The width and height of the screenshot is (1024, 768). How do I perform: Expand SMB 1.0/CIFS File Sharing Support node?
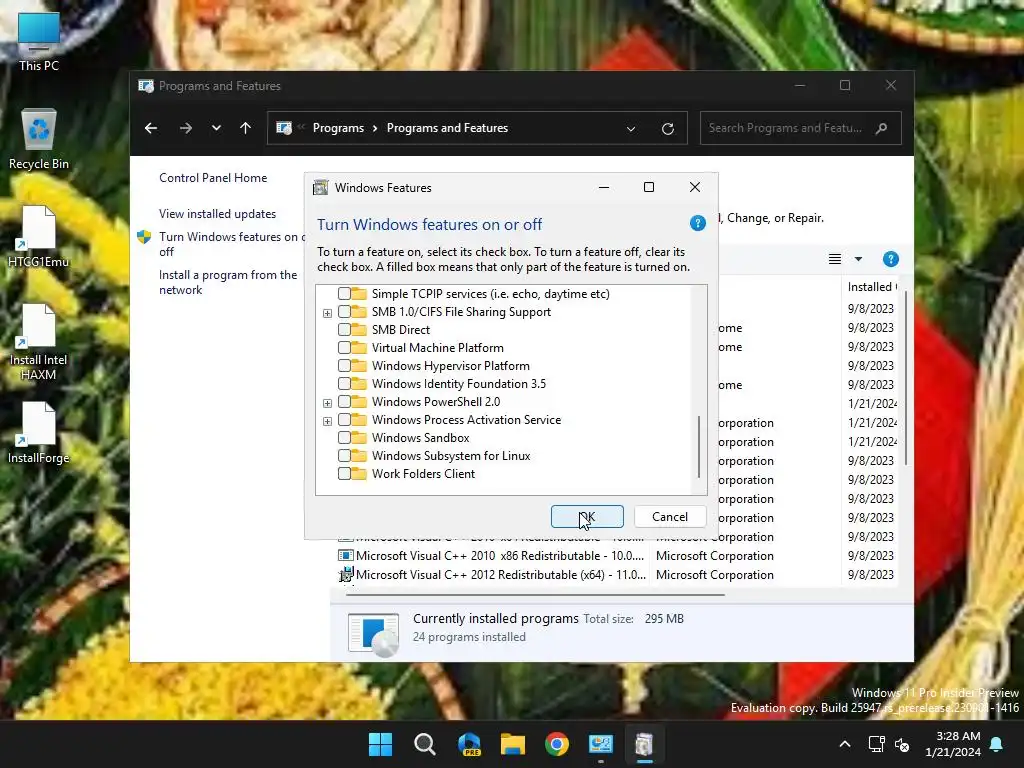pos(327,313)
